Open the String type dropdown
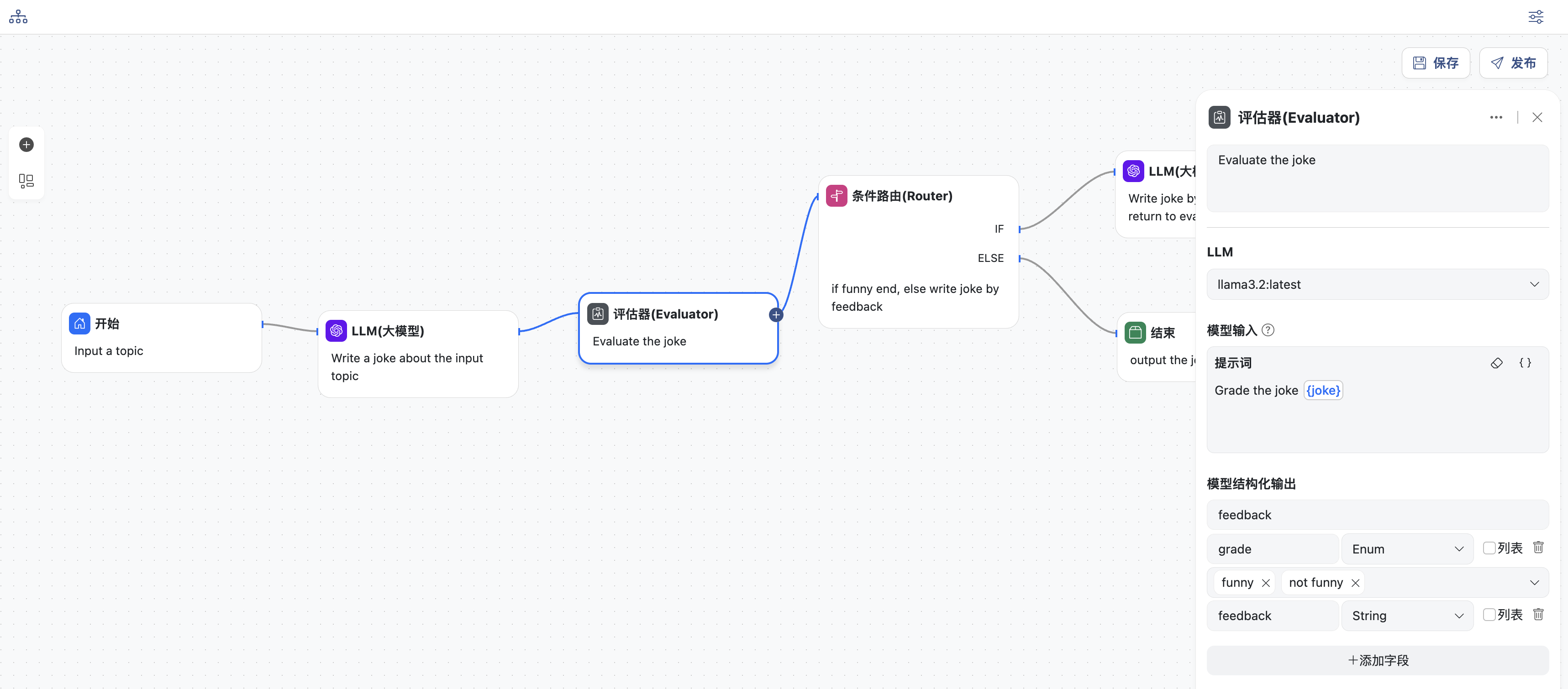 [1407, 616]
